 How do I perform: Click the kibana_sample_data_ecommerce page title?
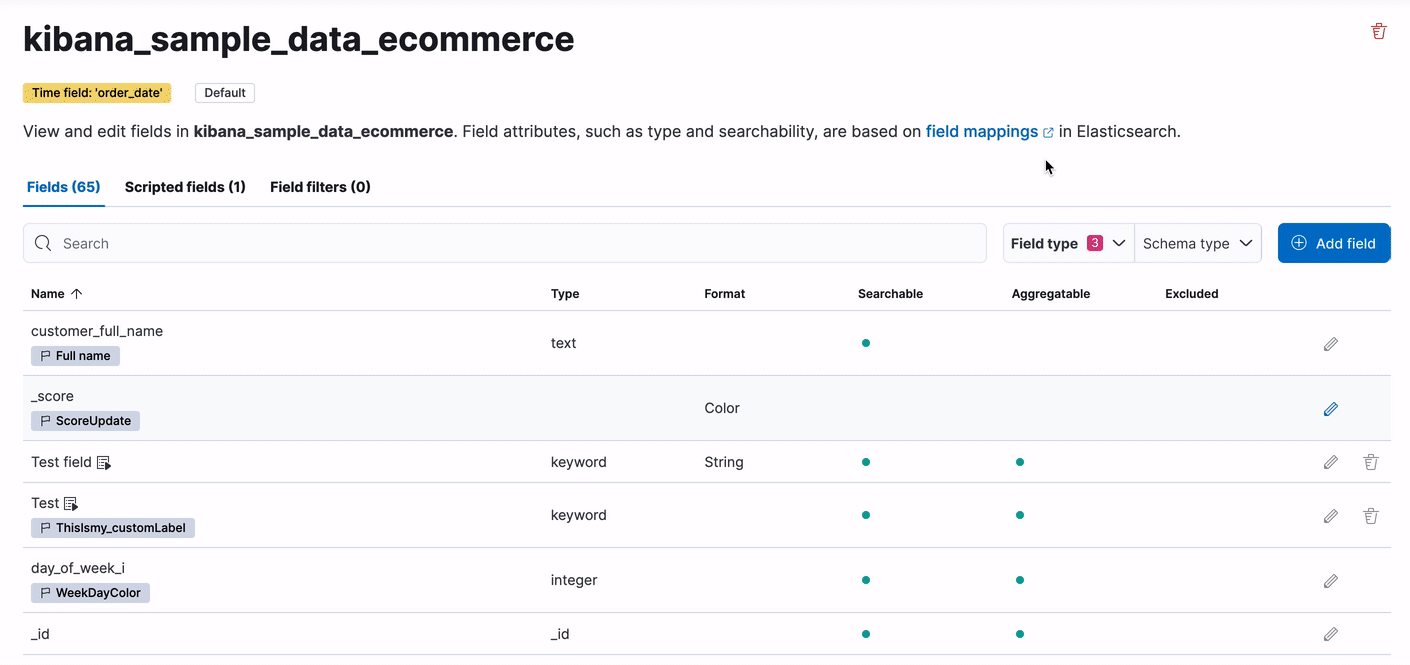coord(298,39)
